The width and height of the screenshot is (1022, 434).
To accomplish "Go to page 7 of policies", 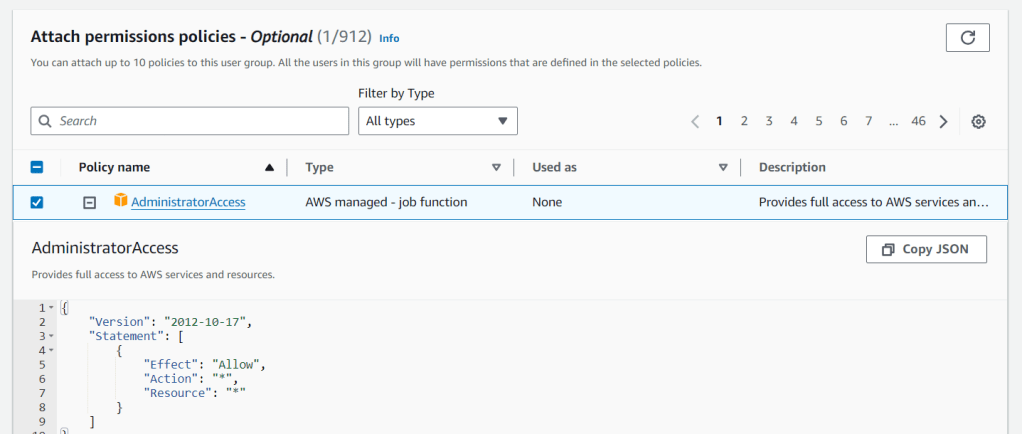I will [x=869, y=121].
